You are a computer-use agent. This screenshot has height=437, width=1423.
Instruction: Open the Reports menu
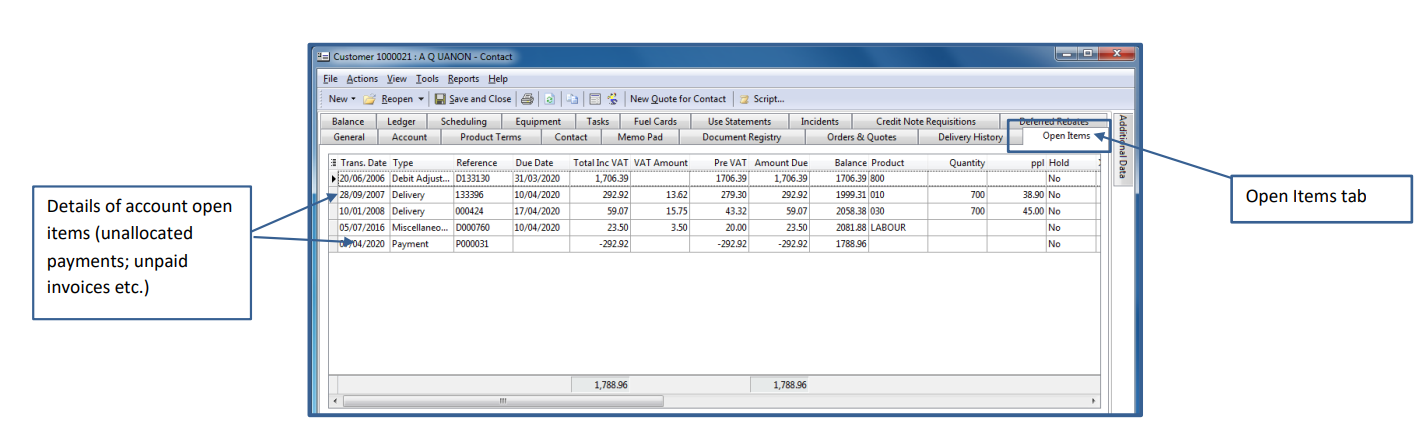pos(463,79)
